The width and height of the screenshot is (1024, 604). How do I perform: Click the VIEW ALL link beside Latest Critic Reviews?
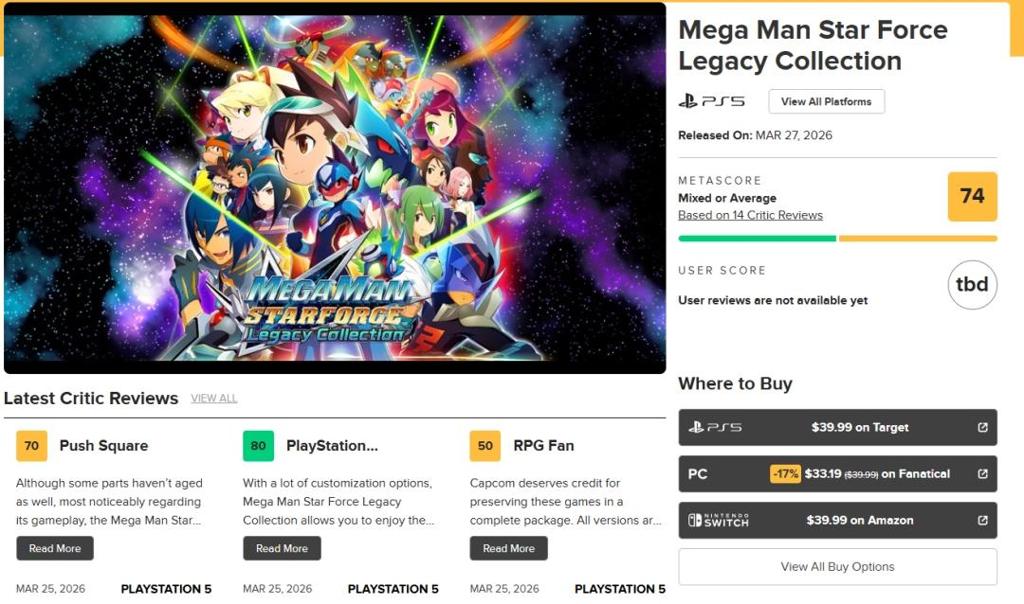click(213, 398)
